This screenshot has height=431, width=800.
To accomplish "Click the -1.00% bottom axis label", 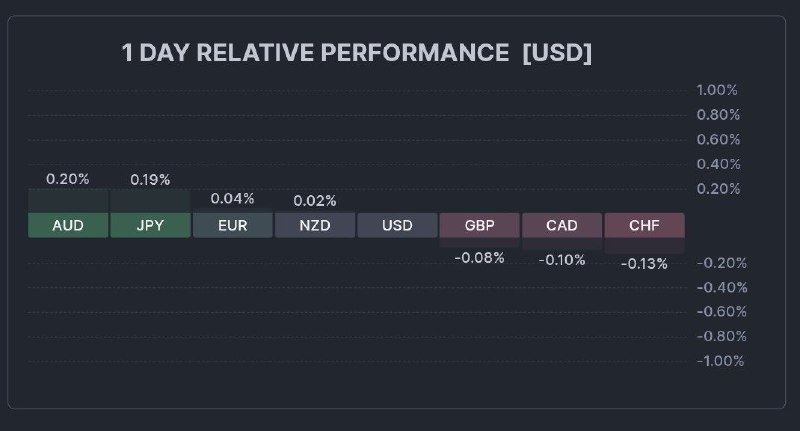I will click(x=719, y=361).
